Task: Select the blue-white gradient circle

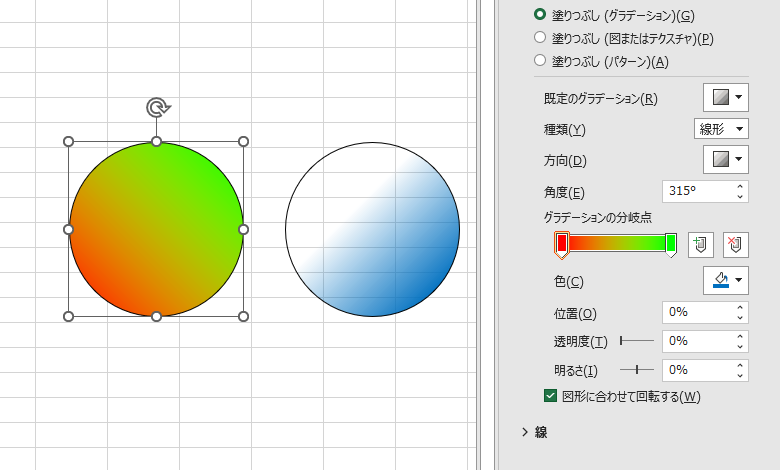Action: [x=372, y=229]
